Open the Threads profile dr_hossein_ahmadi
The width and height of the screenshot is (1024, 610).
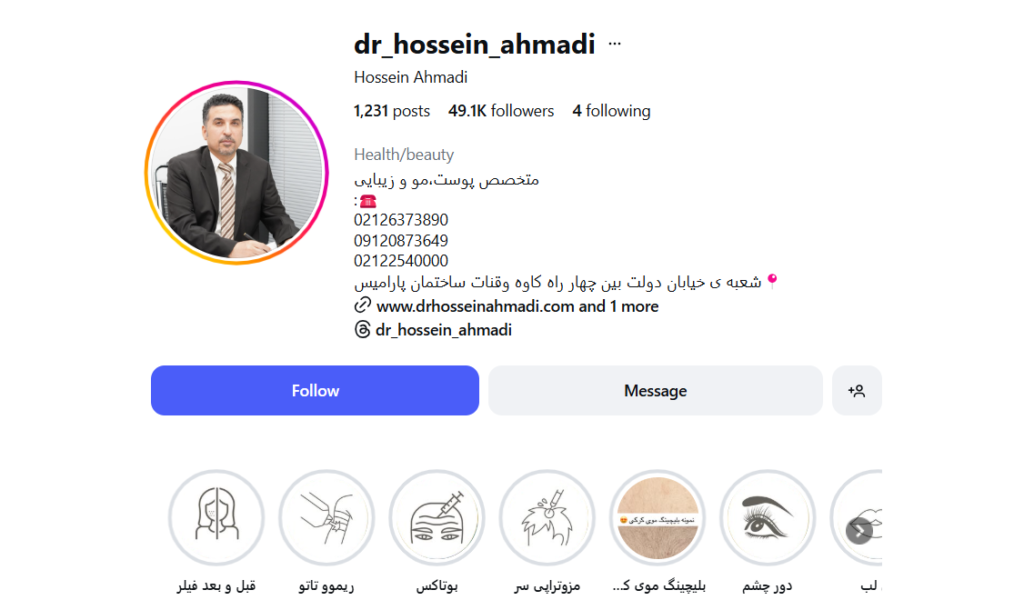pos(443,330)
